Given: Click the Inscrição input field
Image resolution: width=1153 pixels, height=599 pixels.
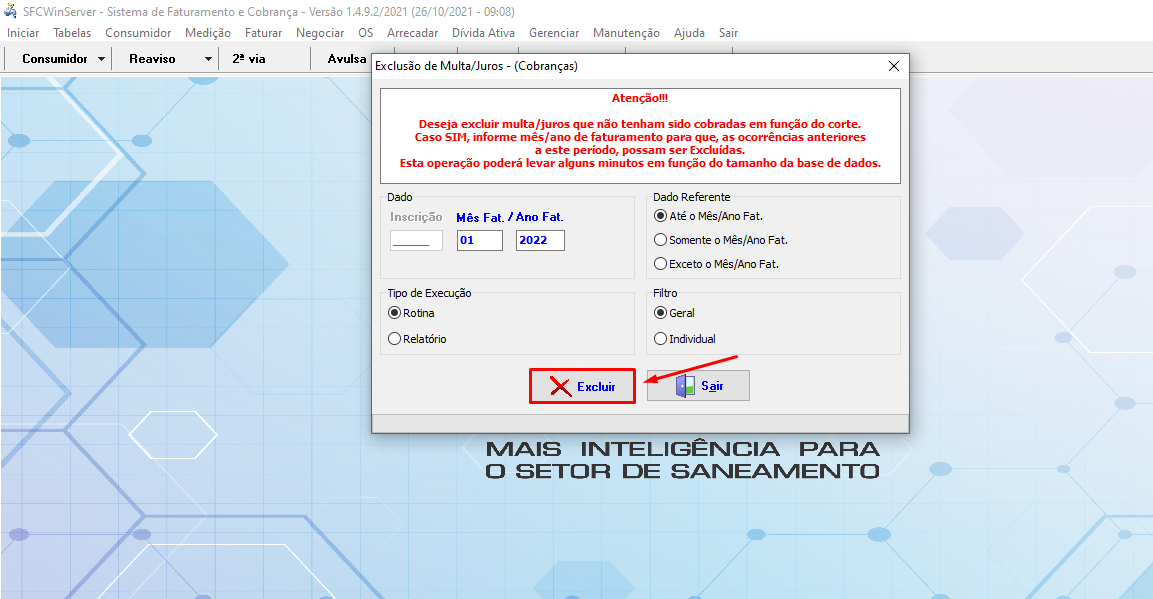Looking at the screenshot, I should coord(415,241).
